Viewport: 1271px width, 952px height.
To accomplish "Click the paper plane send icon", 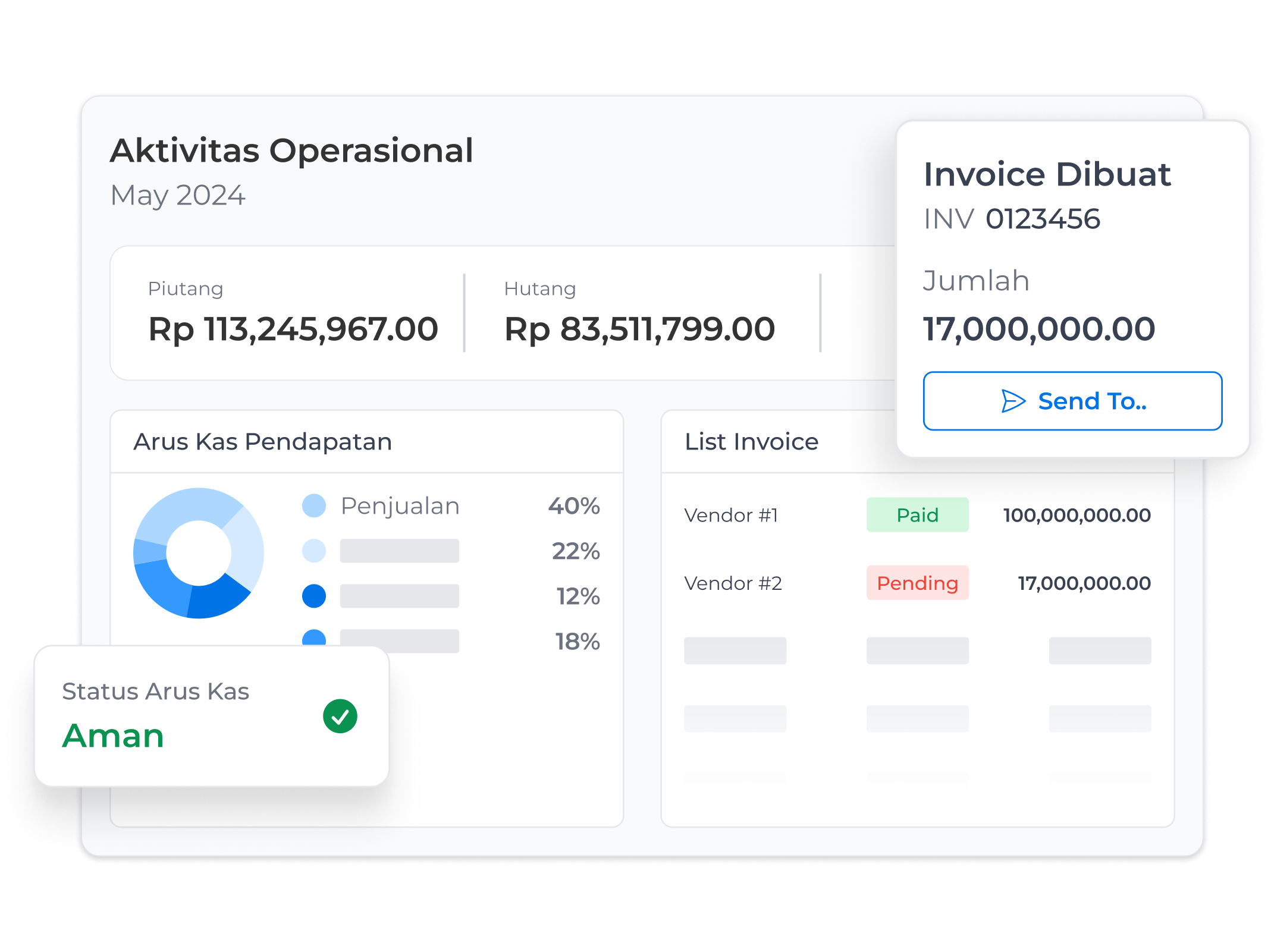I will coord(1013,401).
